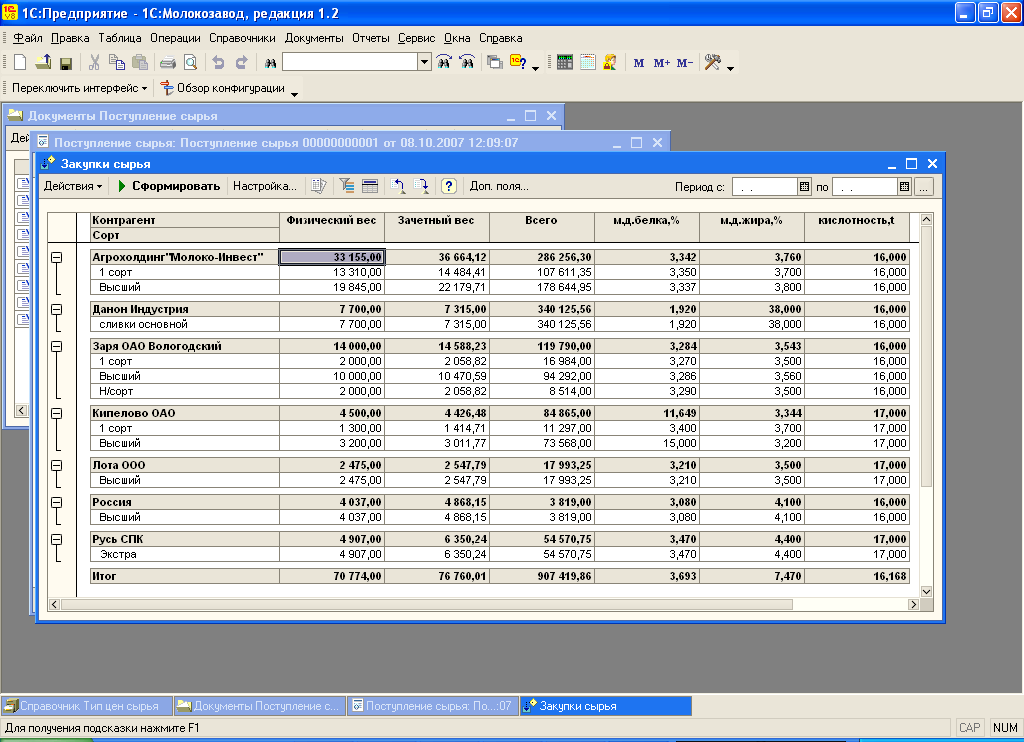Click the Open file icon
This screenshot has height=742, width=1024.
point(43,63)
